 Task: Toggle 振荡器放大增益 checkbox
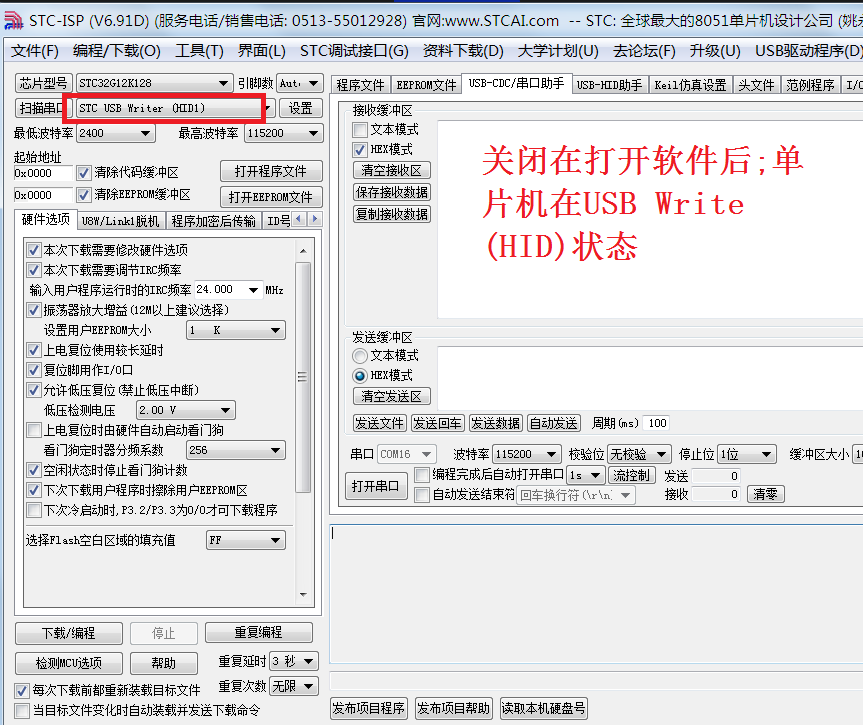coord(34,310)
